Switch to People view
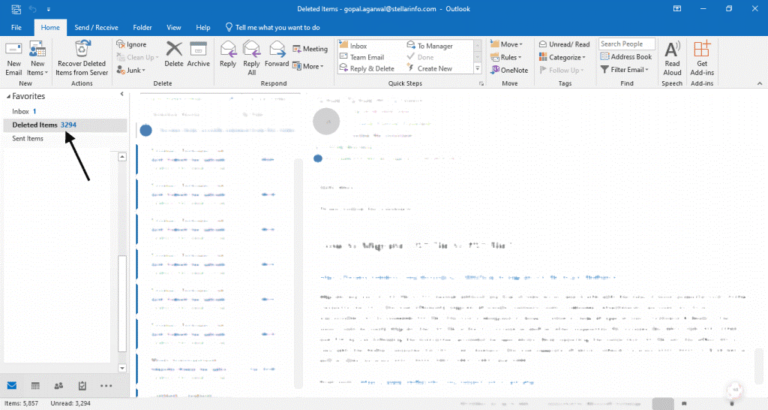768x410 pixels. [x=59, y=386]
